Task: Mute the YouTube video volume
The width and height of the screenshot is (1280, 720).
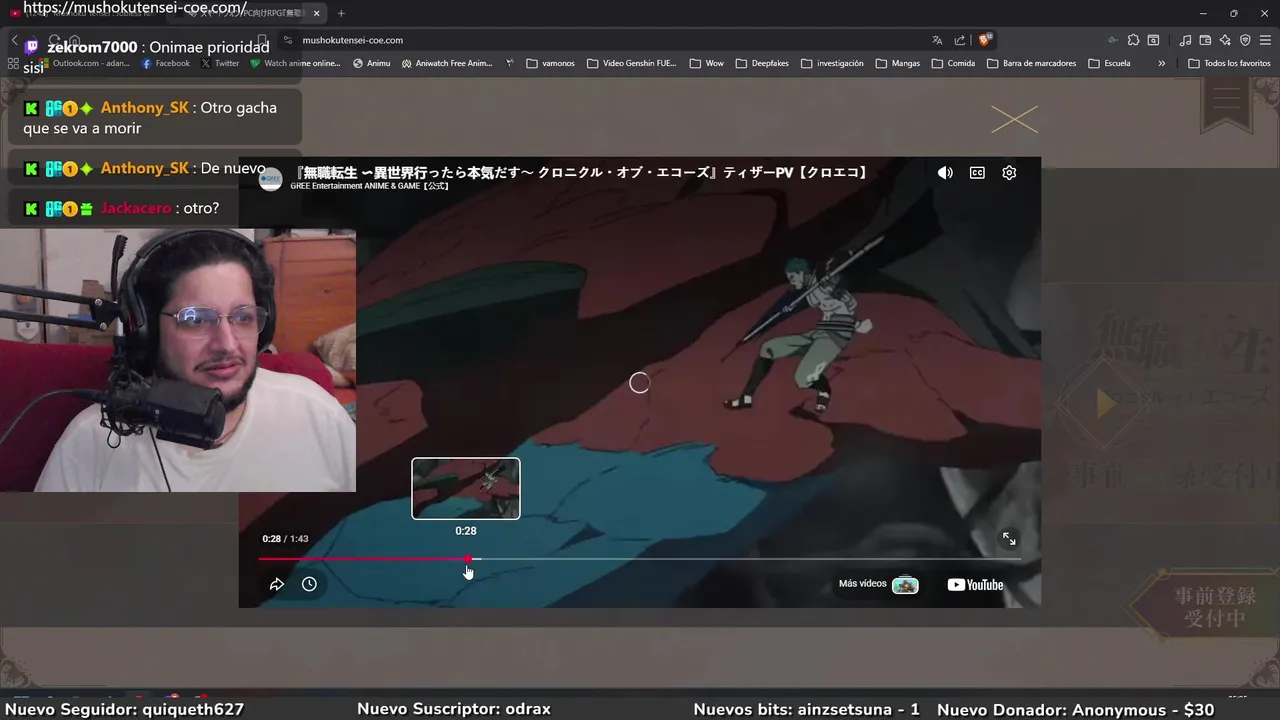Action: point(945,172)
